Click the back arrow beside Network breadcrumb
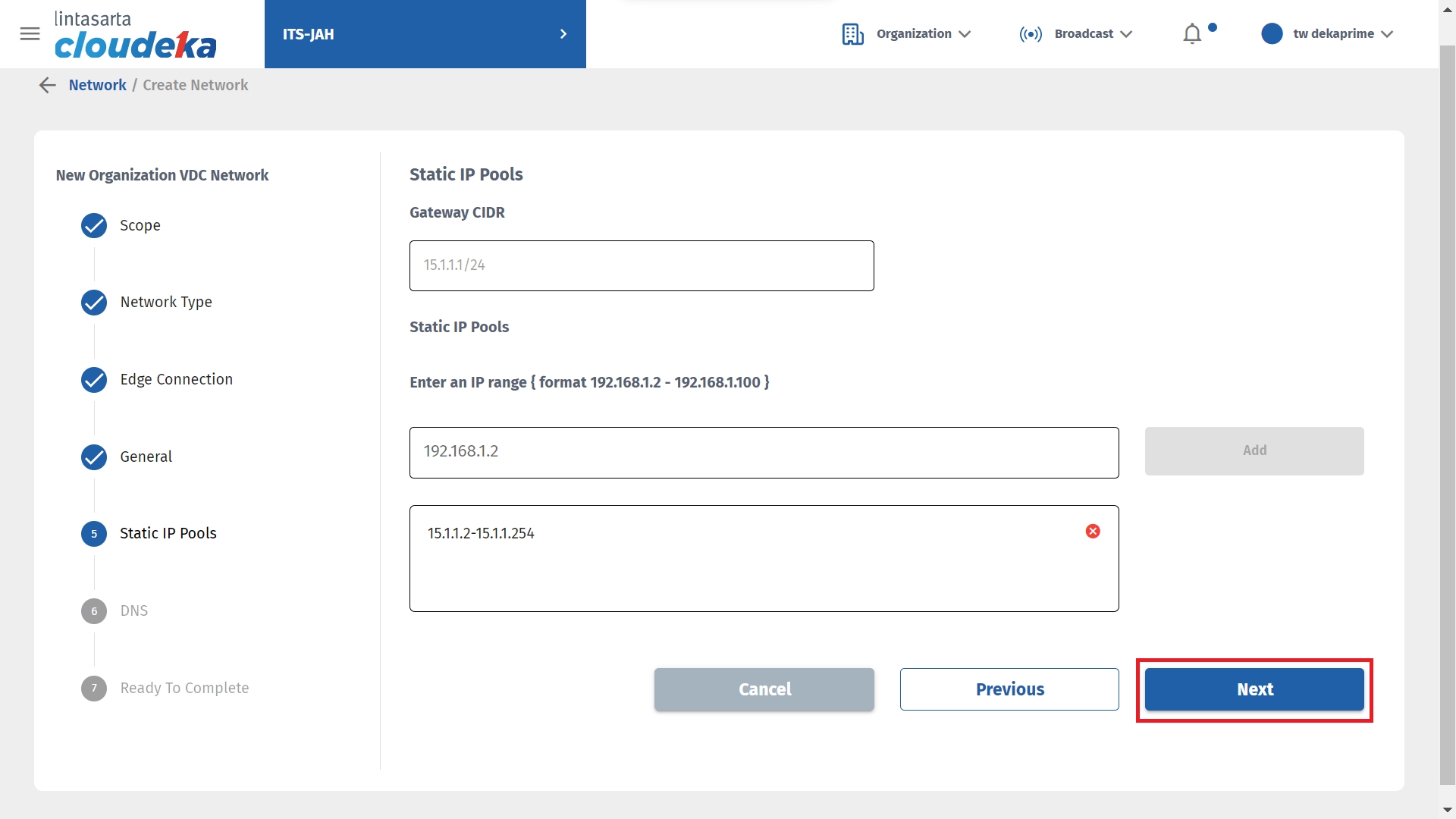This screenshot has height=819, width=1456. pos(48,85)
